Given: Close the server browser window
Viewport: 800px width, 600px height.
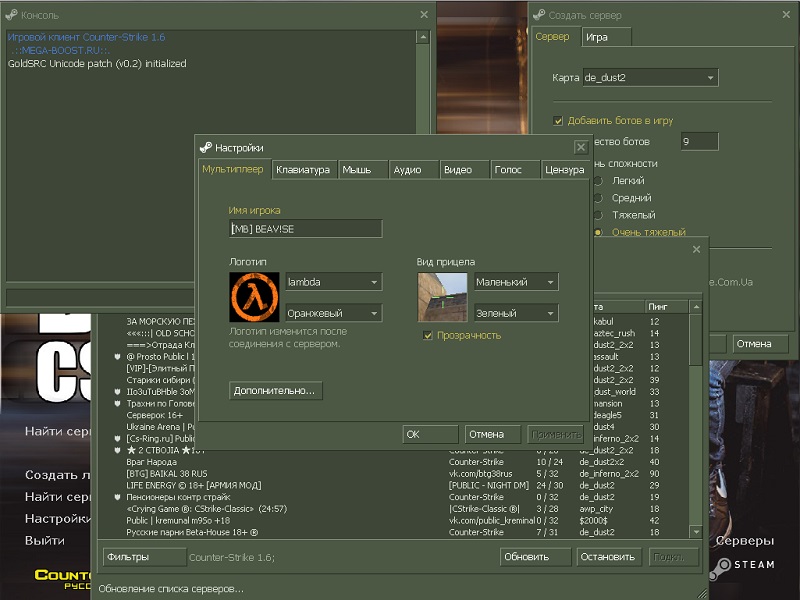Looking at the screenshot, I should (696, 249).
